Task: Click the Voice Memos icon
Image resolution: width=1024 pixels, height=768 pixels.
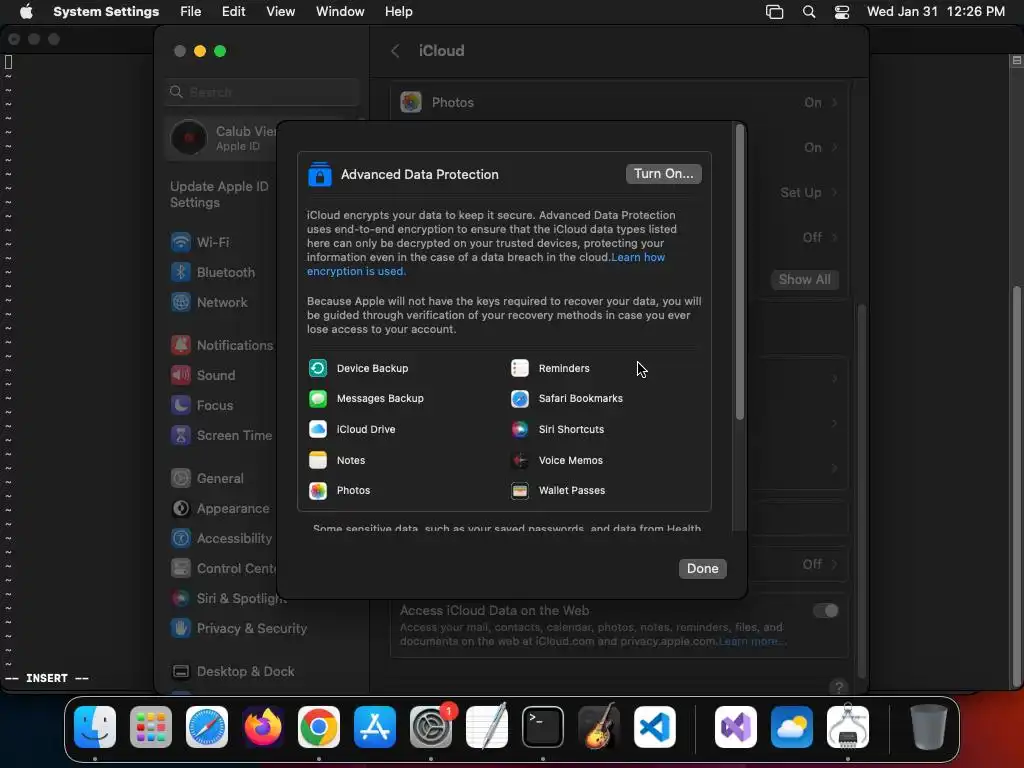Action: 520,460
